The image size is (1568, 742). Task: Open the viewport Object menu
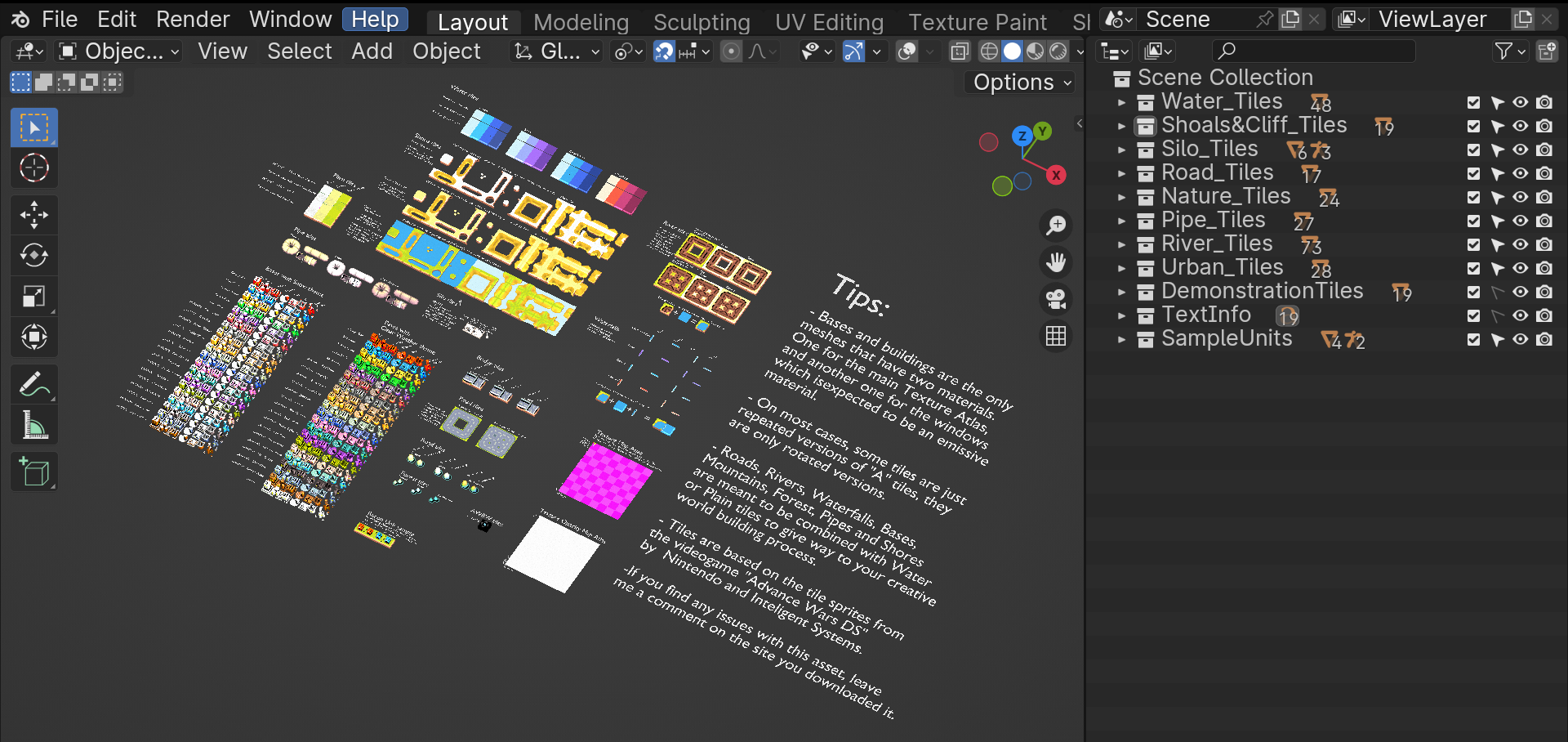[446, 51]
